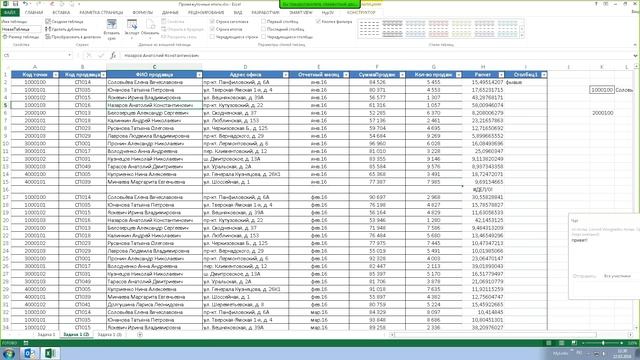Viewport: 640px width, 360px height.
Task: Click the Page Break preview icon in status bar
Action: click(574, 343)
